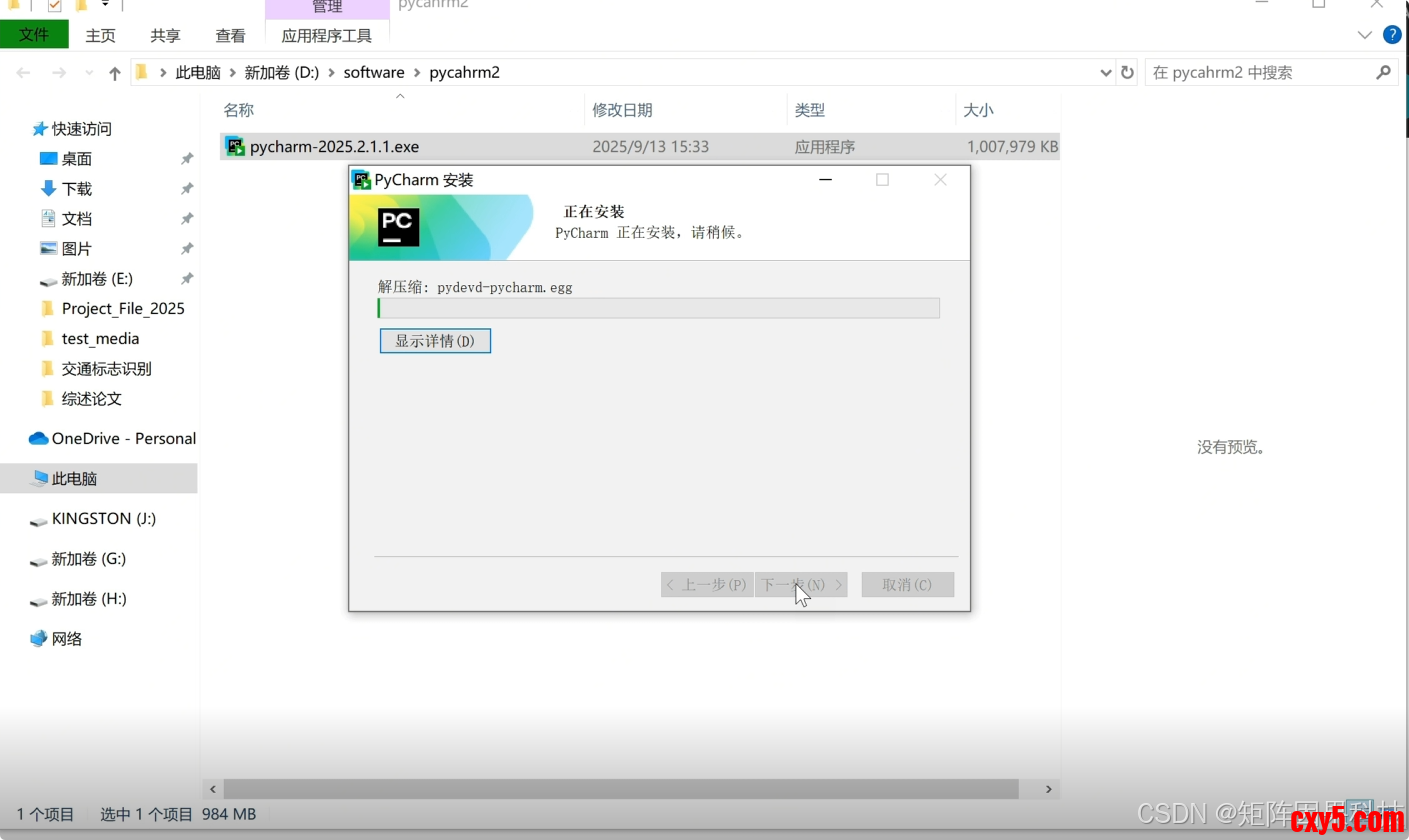Screen dimensions: 1409x840
Task: Open the 应用程序工具 ribbon tab
Action: (327, 35)
